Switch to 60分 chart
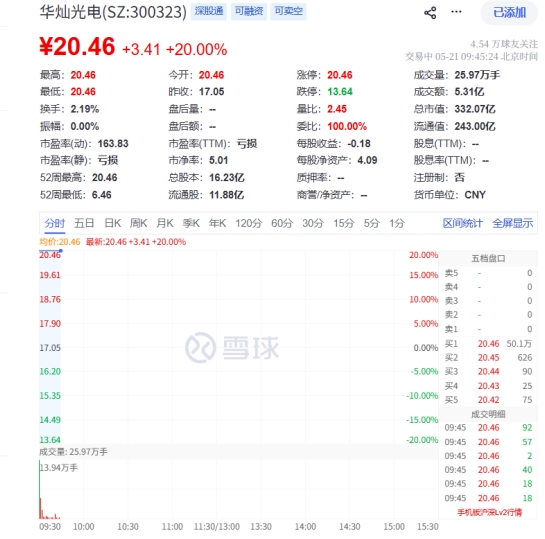545x539 pixels. (282, 223)
